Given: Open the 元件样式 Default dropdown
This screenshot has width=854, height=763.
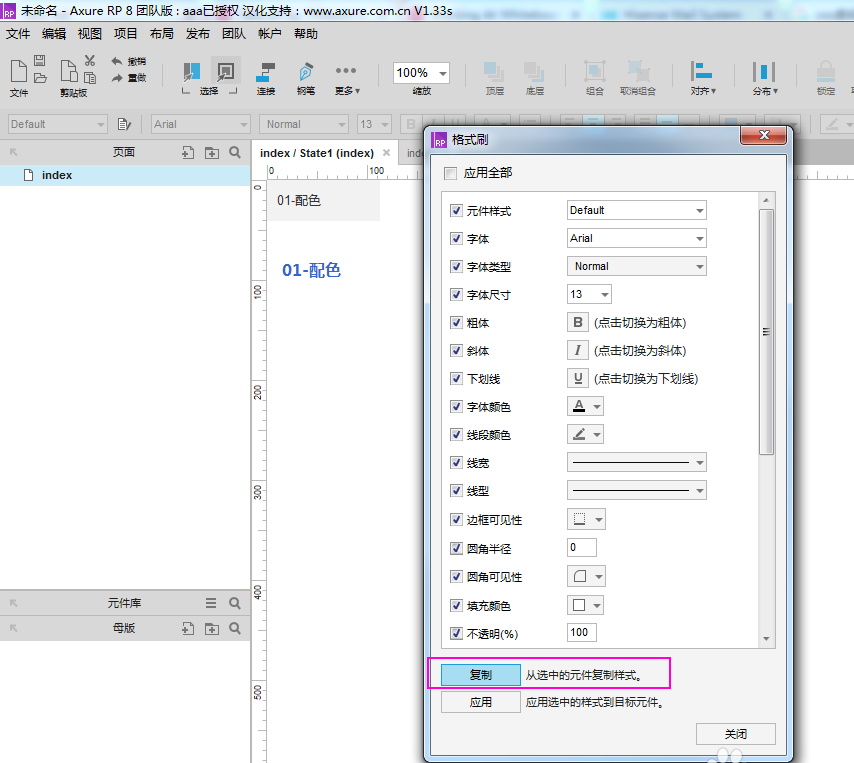Looking at the screenshot, I should [636, 211].
